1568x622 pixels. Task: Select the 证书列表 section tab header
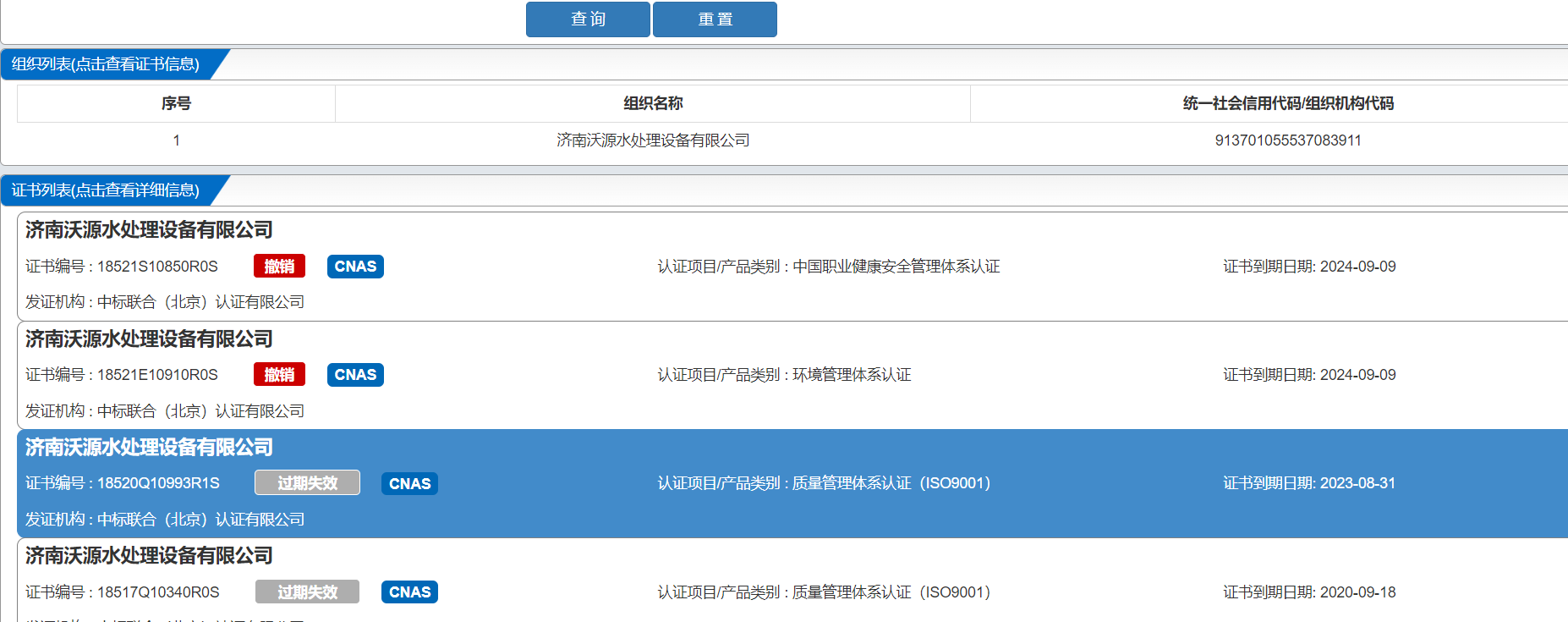[x=106, y=190]
